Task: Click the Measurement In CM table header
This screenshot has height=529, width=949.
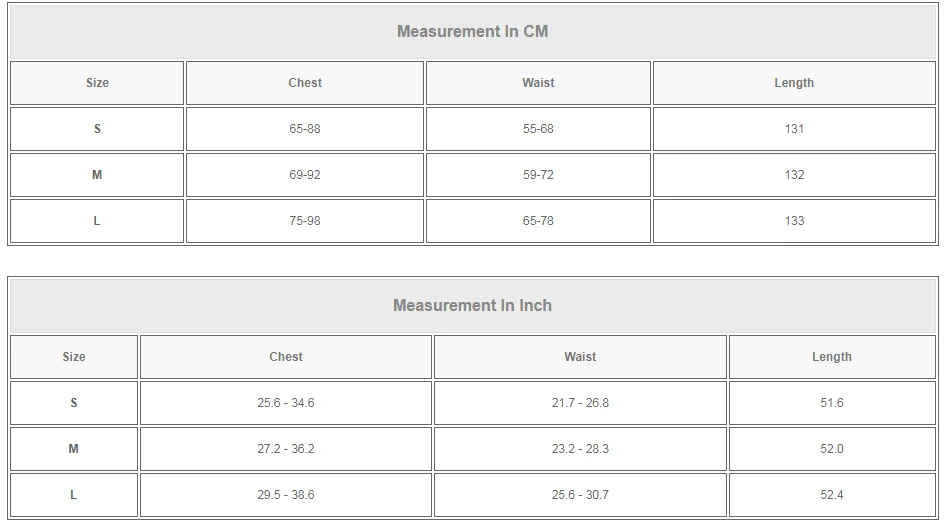Action: pos(473,31)
